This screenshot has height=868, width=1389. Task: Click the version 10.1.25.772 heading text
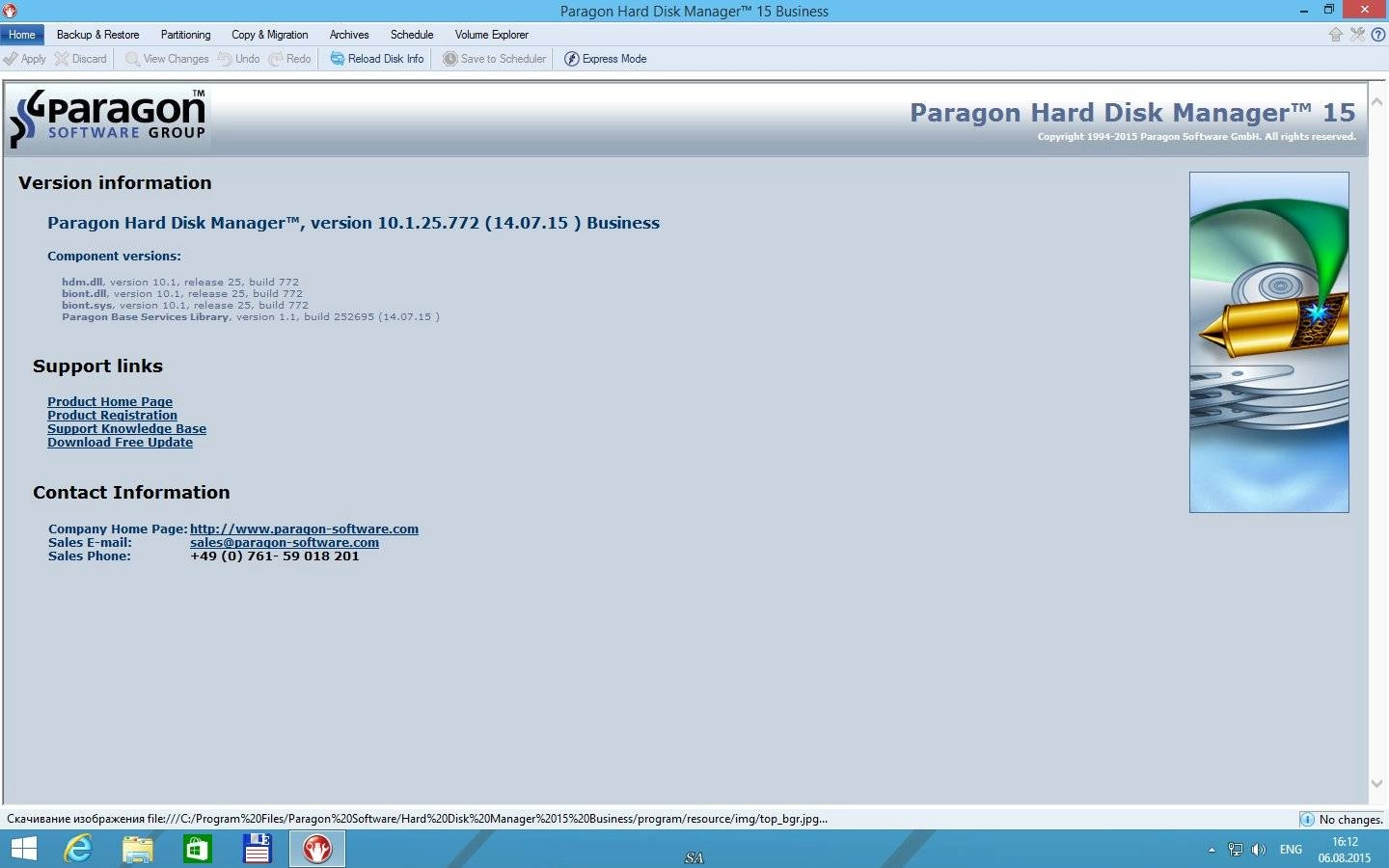tap(353, 223)
